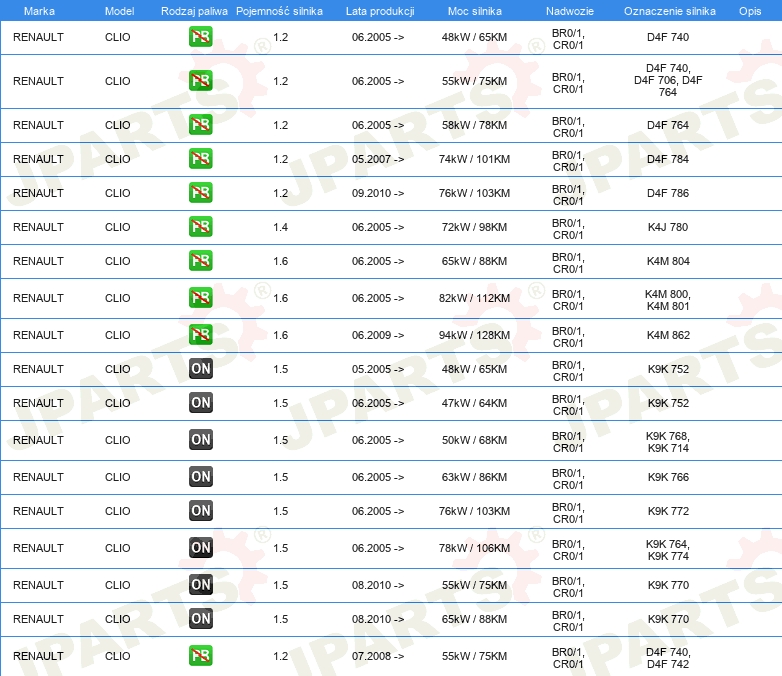Click the petrol icon for D4F 784 engine

point(200,159)
